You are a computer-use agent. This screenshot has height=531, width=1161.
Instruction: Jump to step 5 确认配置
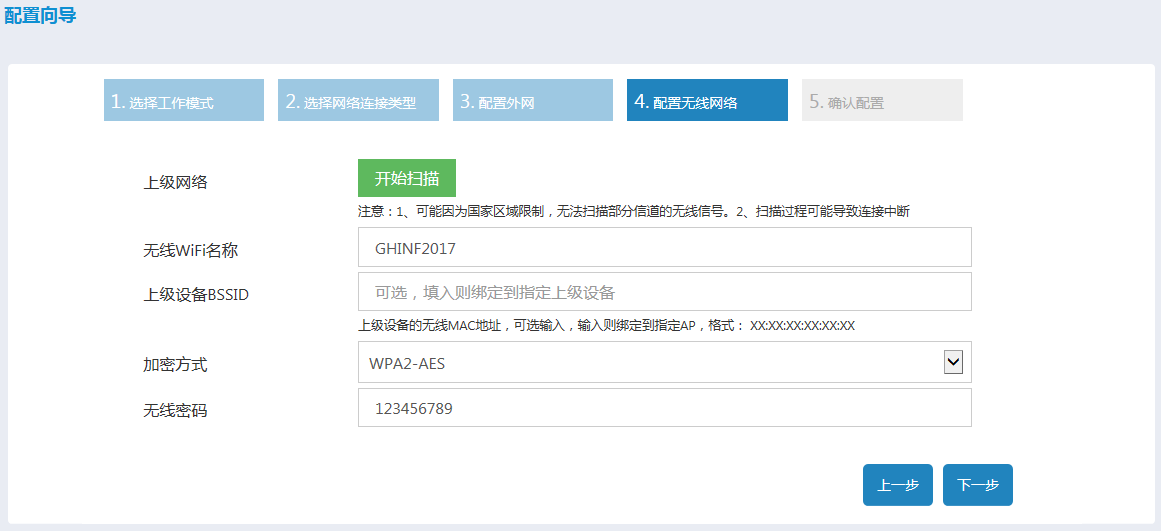pos(882,101)
